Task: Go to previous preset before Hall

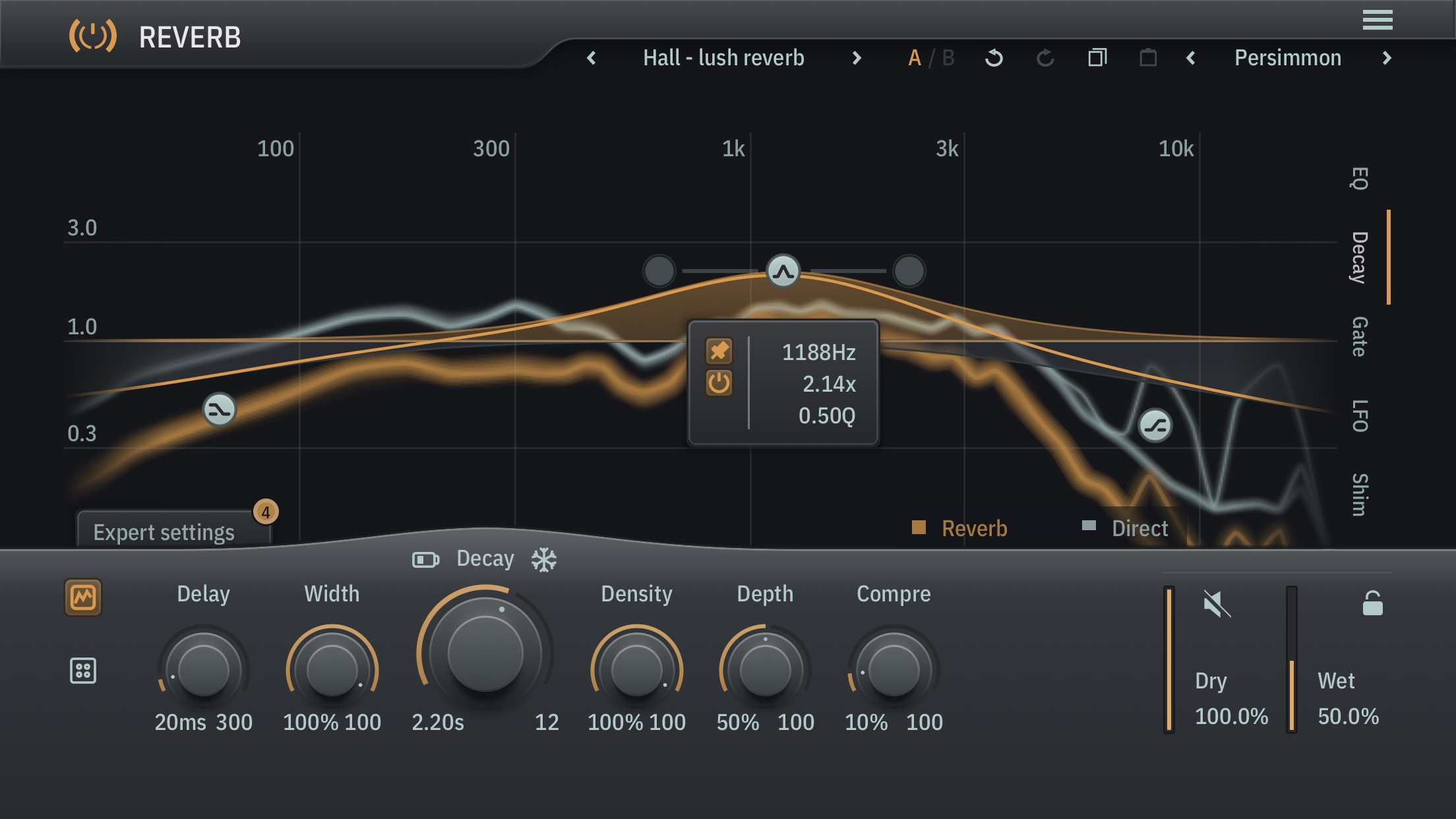Action: (591, 58)
